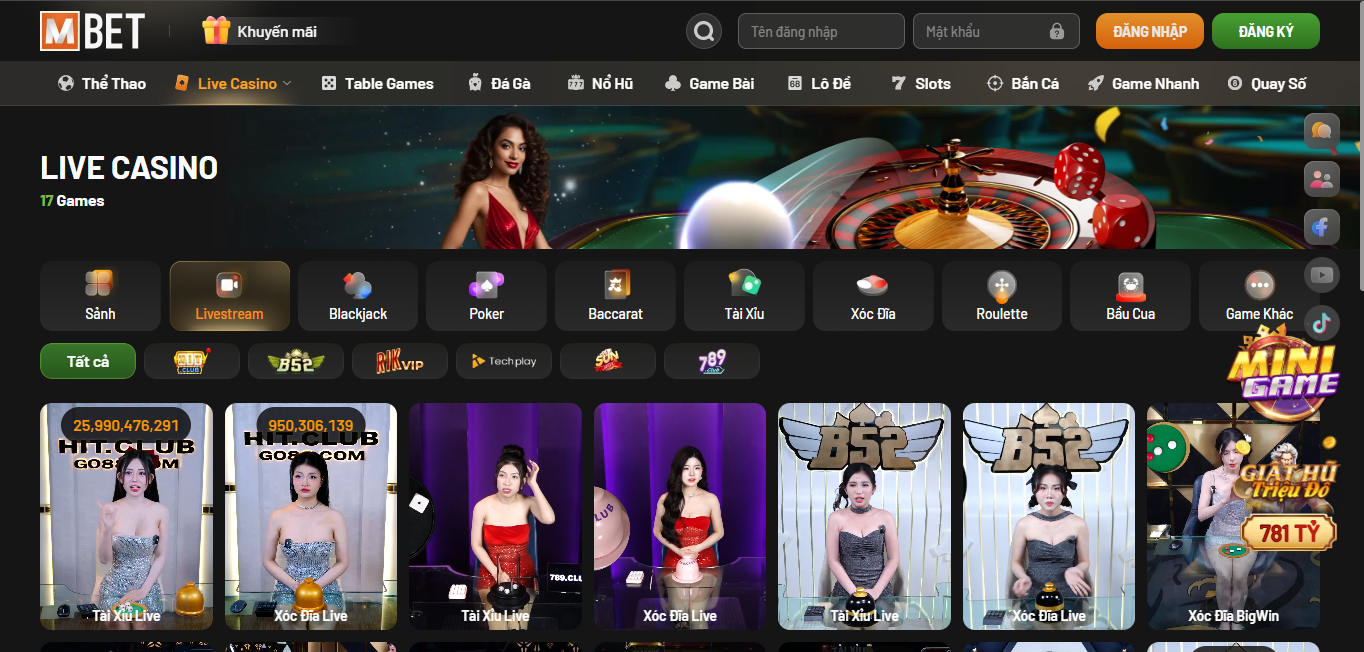Image resolution: width=1364 pixels, height=652 pixels.
Task: Filter by 789 Club provider
Action: tap(712, 361)
